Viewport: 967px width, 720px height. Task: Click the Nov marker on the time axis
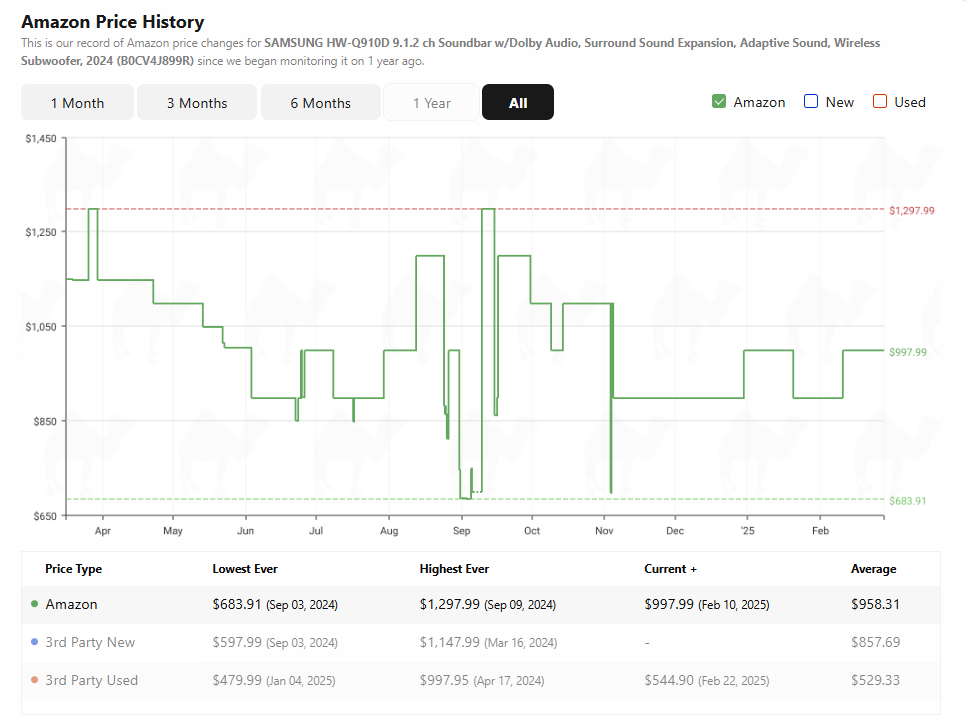click(604, 531)
